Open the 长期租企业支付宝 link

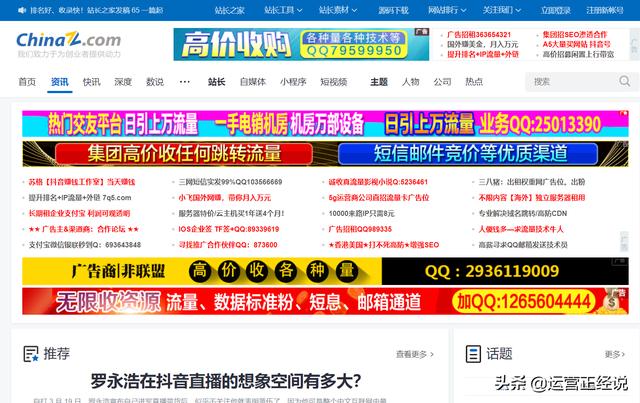[79, 213]
